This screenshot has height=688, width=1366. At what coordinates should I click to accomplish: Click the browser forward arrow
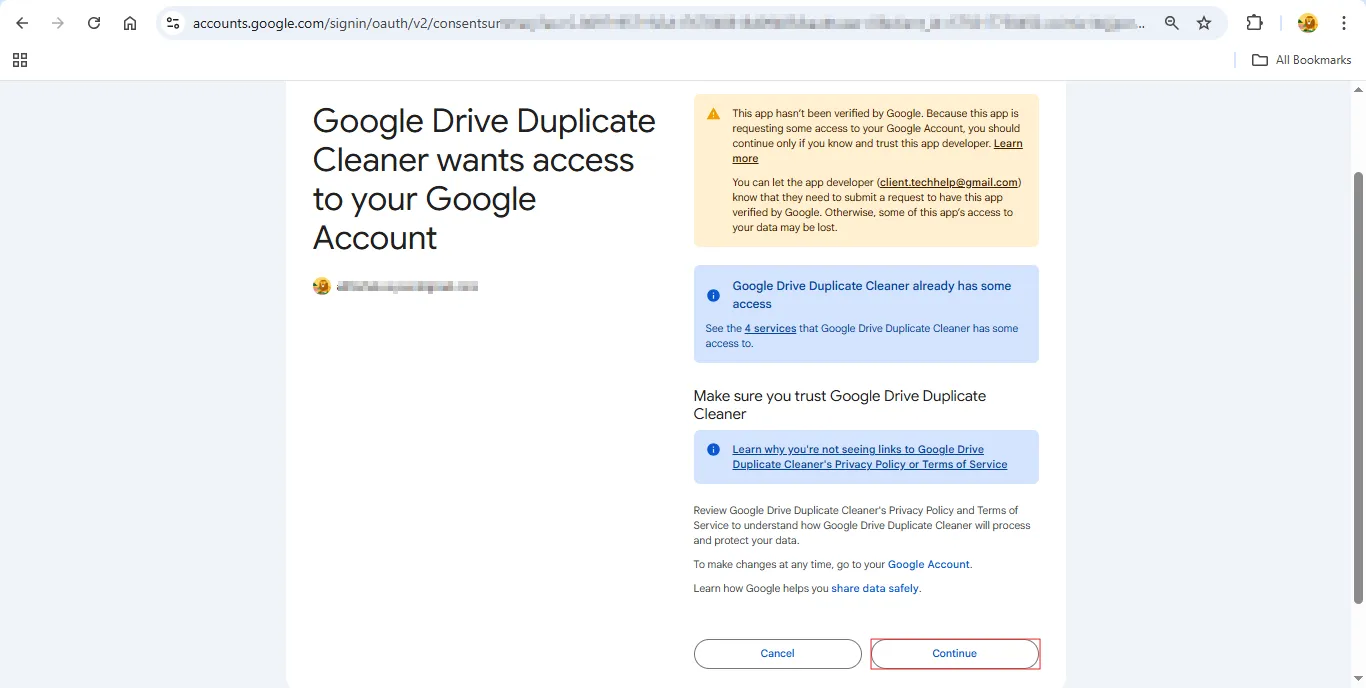pyautogui.click(x=58, y=23)
